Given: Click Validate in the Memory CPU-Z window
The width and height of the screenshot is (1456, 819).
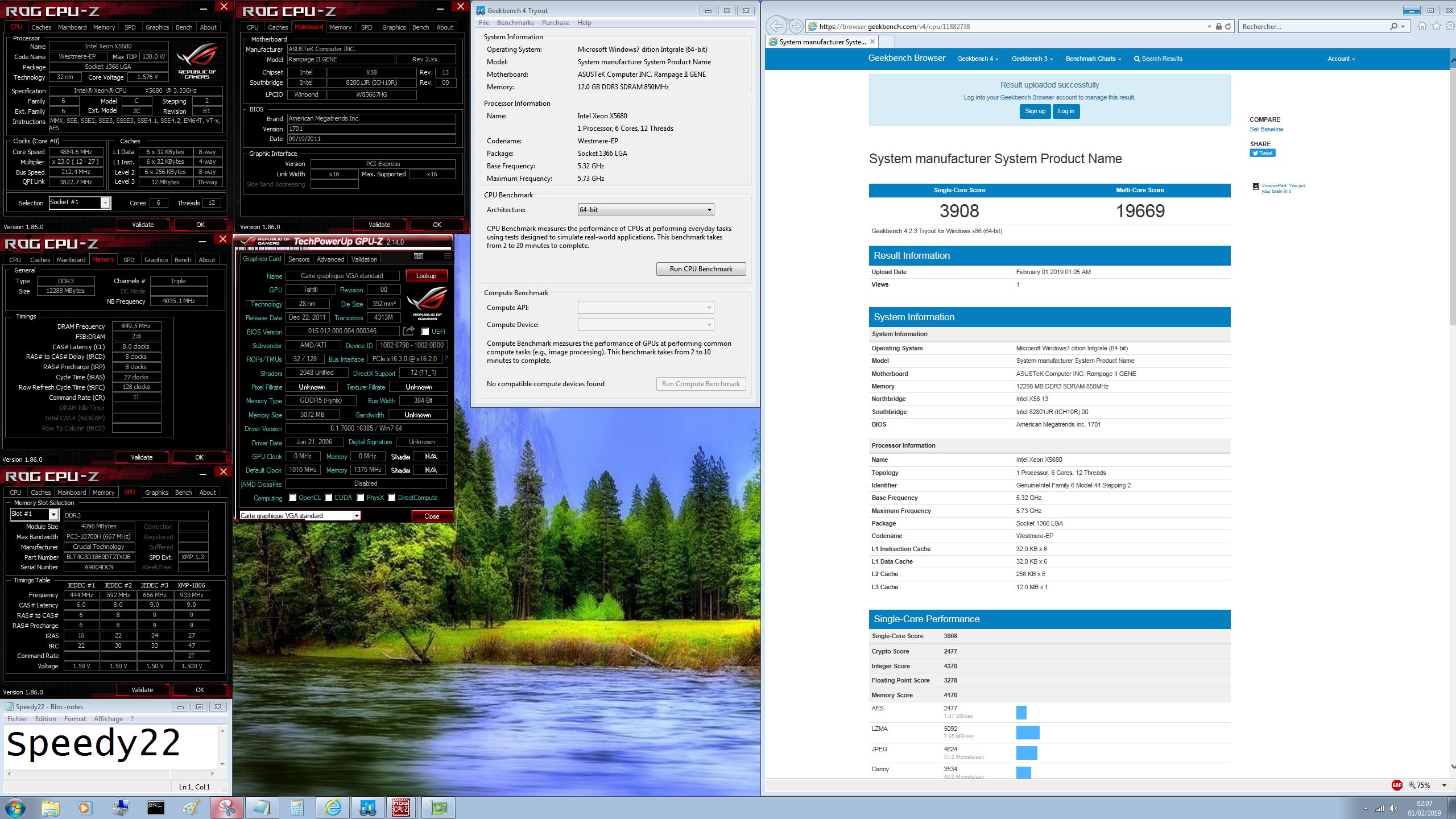Looking at the screenshot, I should point(142,457).
